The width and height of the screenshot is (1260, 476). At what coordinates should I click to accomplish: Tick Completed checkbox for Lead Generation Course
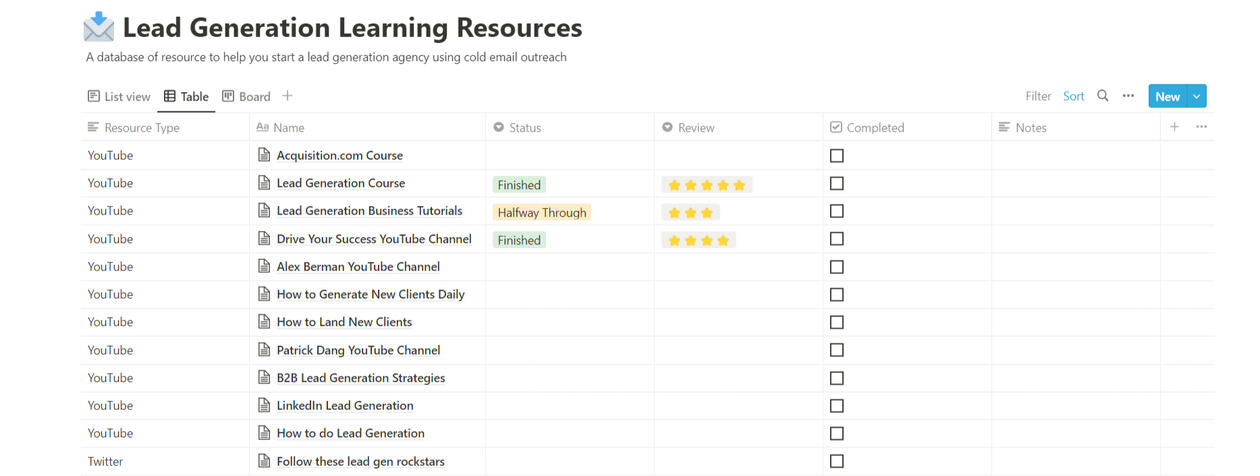pyautogui.click(x=837, y=184)
